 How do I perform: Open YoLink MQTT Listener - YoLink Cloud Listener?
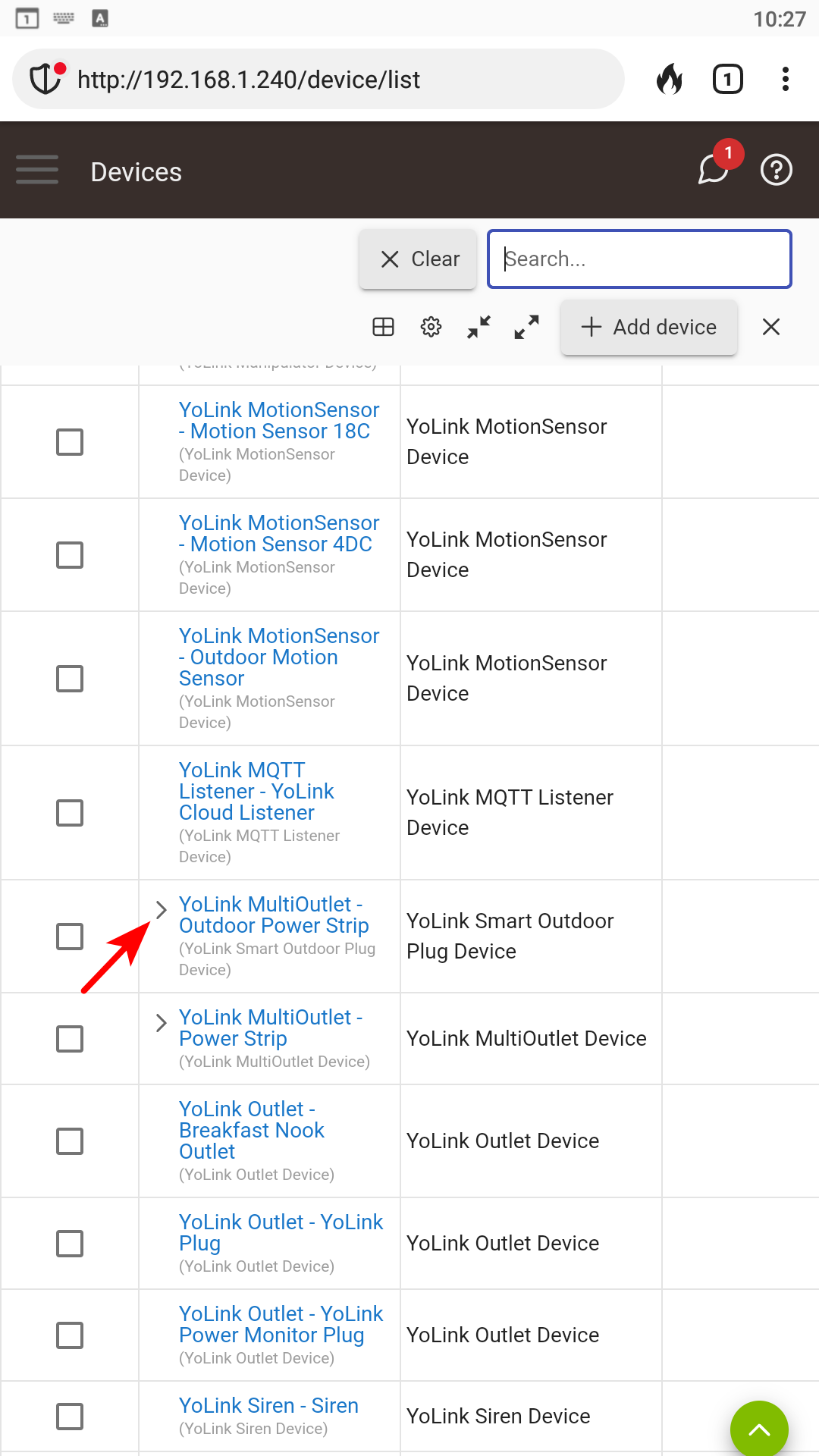point(256,792)
